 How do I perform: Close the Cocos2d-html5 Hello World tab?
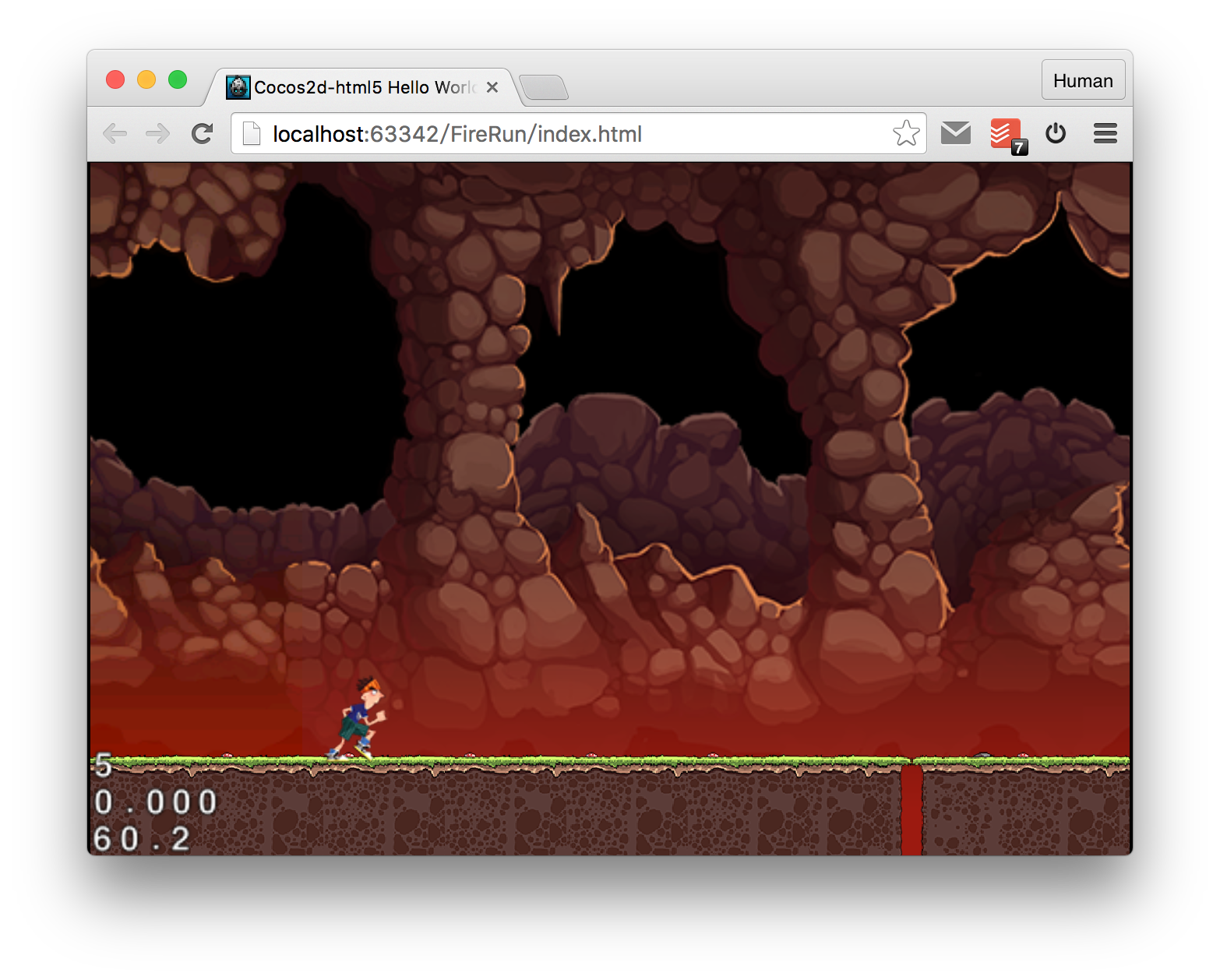(x=492, y=87)
